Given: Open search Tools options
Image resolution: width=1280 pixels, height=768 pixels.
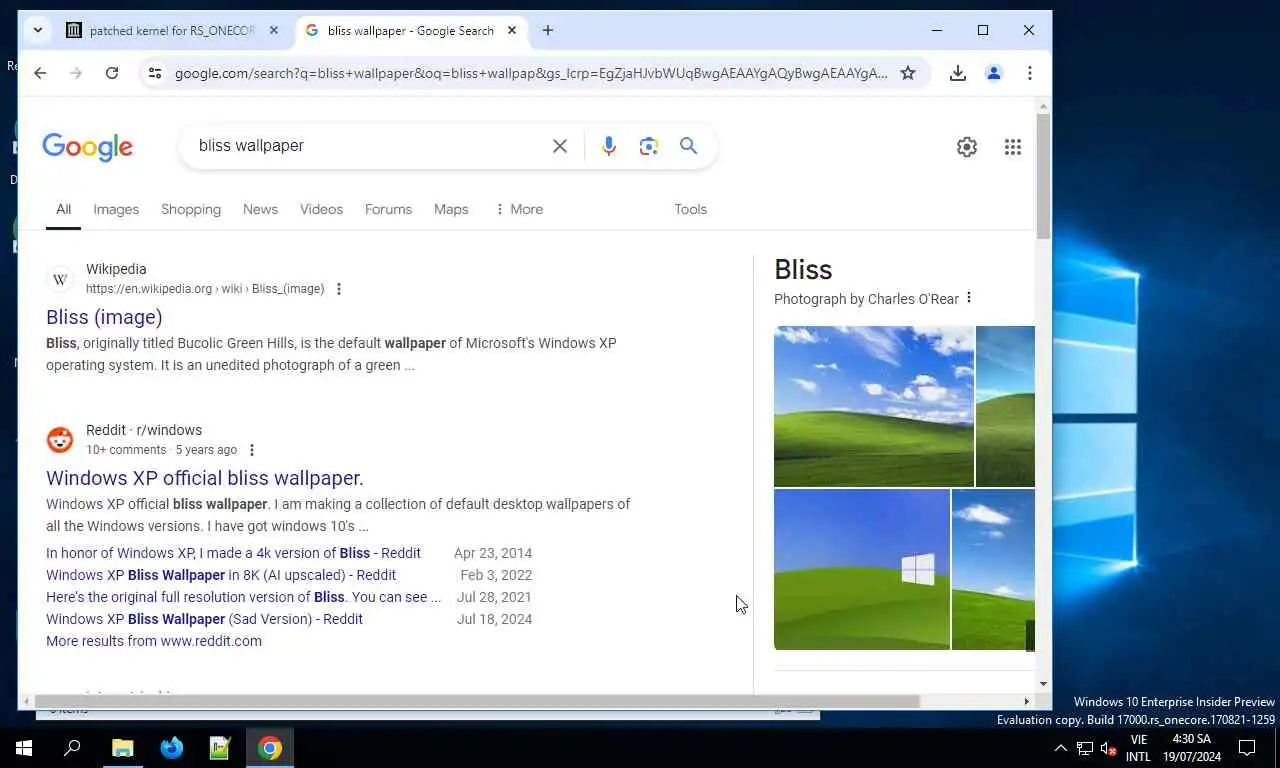Looking at the screenshot, I should point(690,209).
